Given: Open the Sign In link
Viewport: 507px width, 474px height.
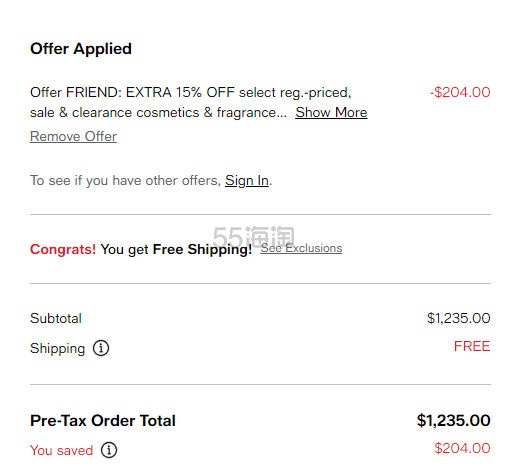Looking at the screenshot, I should pyautogui.click(x=247, y=181).
